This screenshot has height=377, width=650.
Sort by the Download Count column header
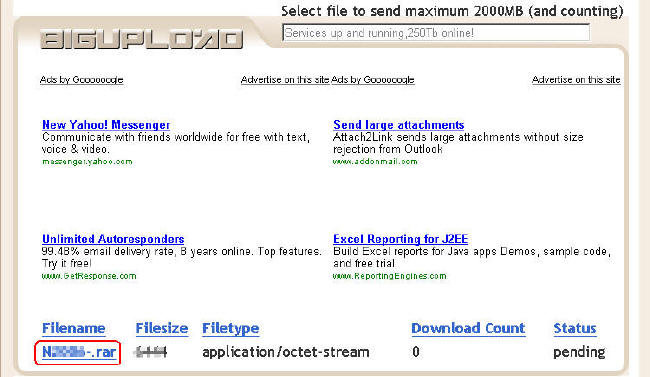[468, 328]
